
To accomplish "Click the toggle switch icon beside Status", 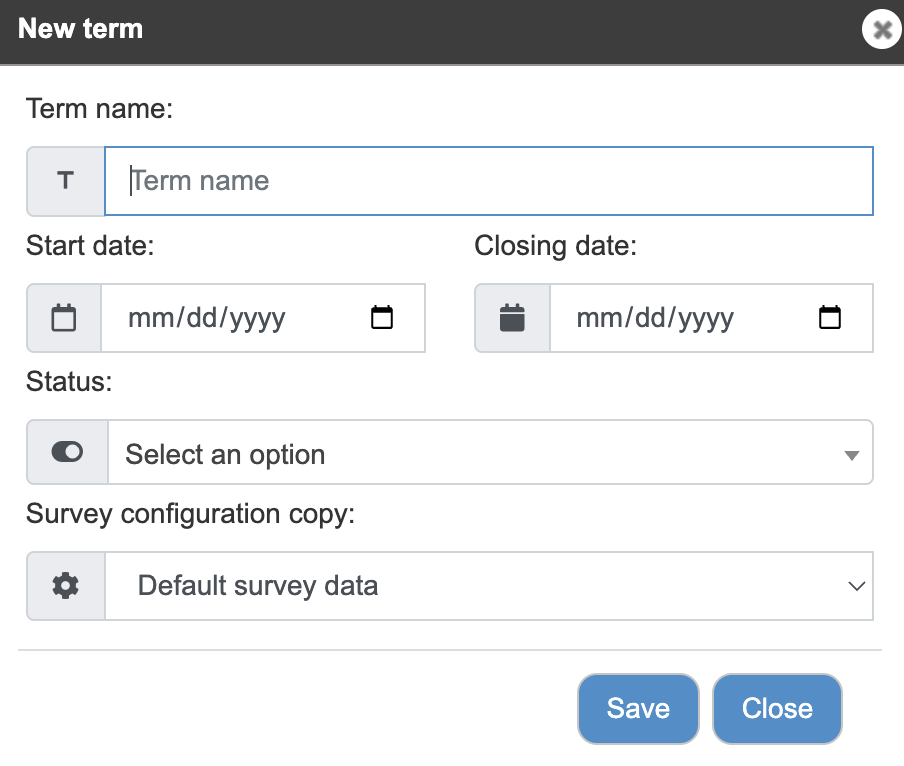I will click(67, 452).
